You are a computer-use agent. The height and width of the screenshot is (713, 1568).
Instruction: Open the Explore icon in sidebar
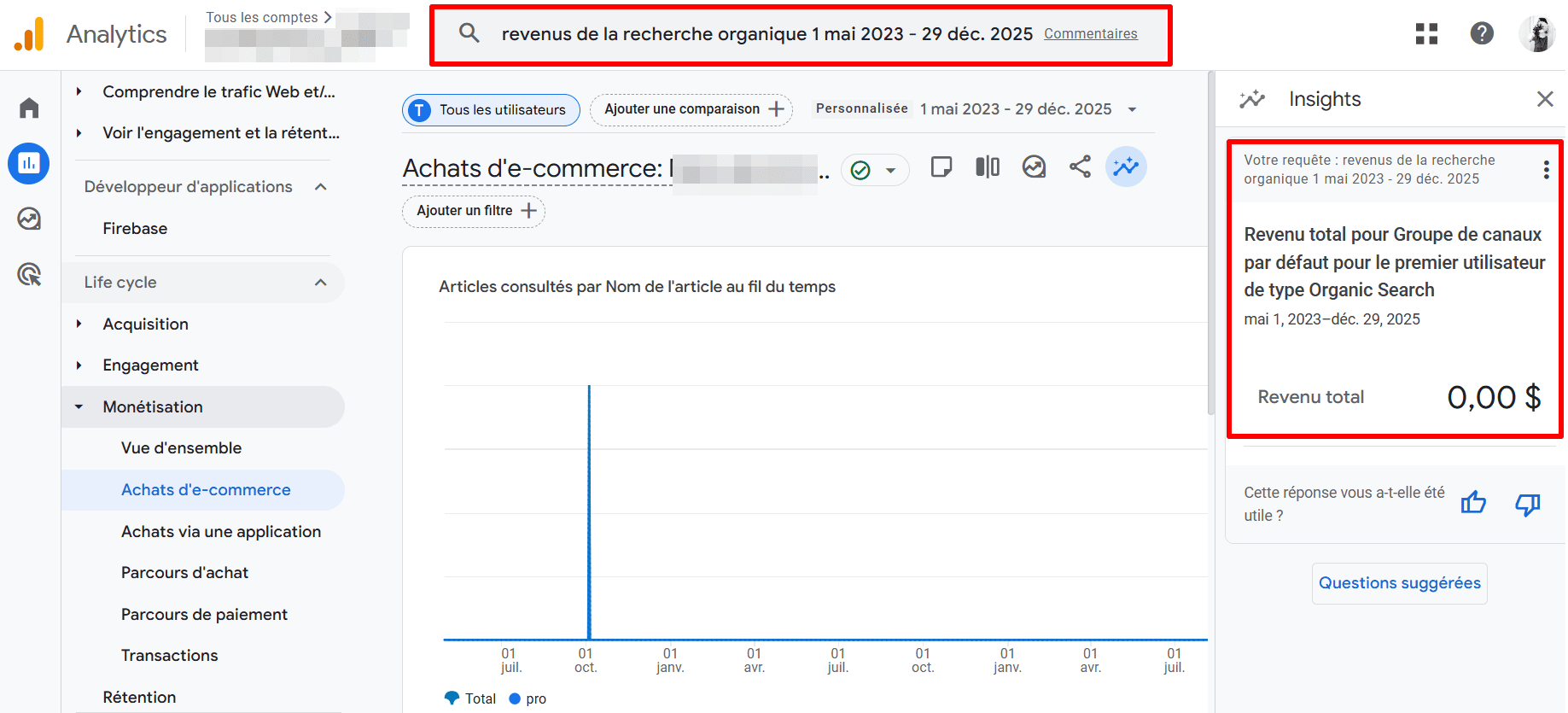pos(29,219)
